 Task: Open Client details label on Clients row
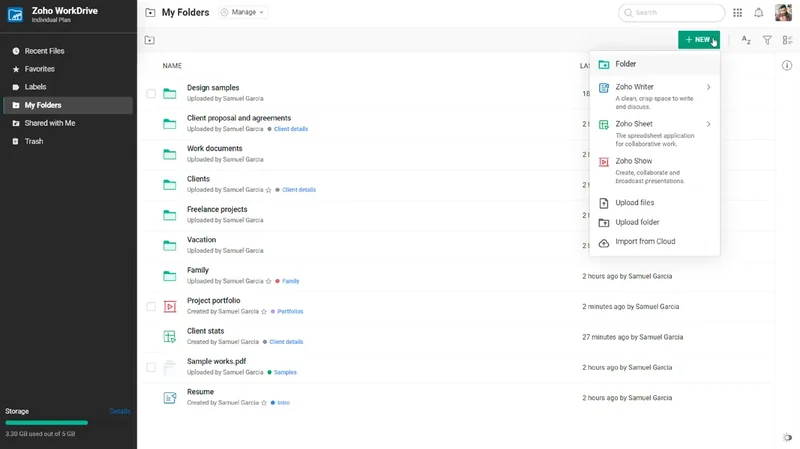pos(299,190)
